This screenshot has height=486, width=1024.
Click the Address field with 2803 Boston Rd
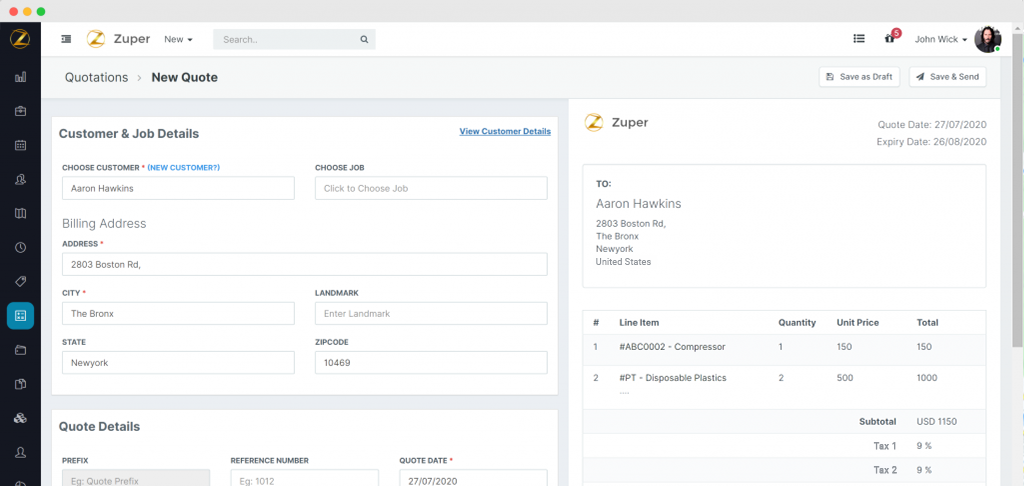point(305,265)
